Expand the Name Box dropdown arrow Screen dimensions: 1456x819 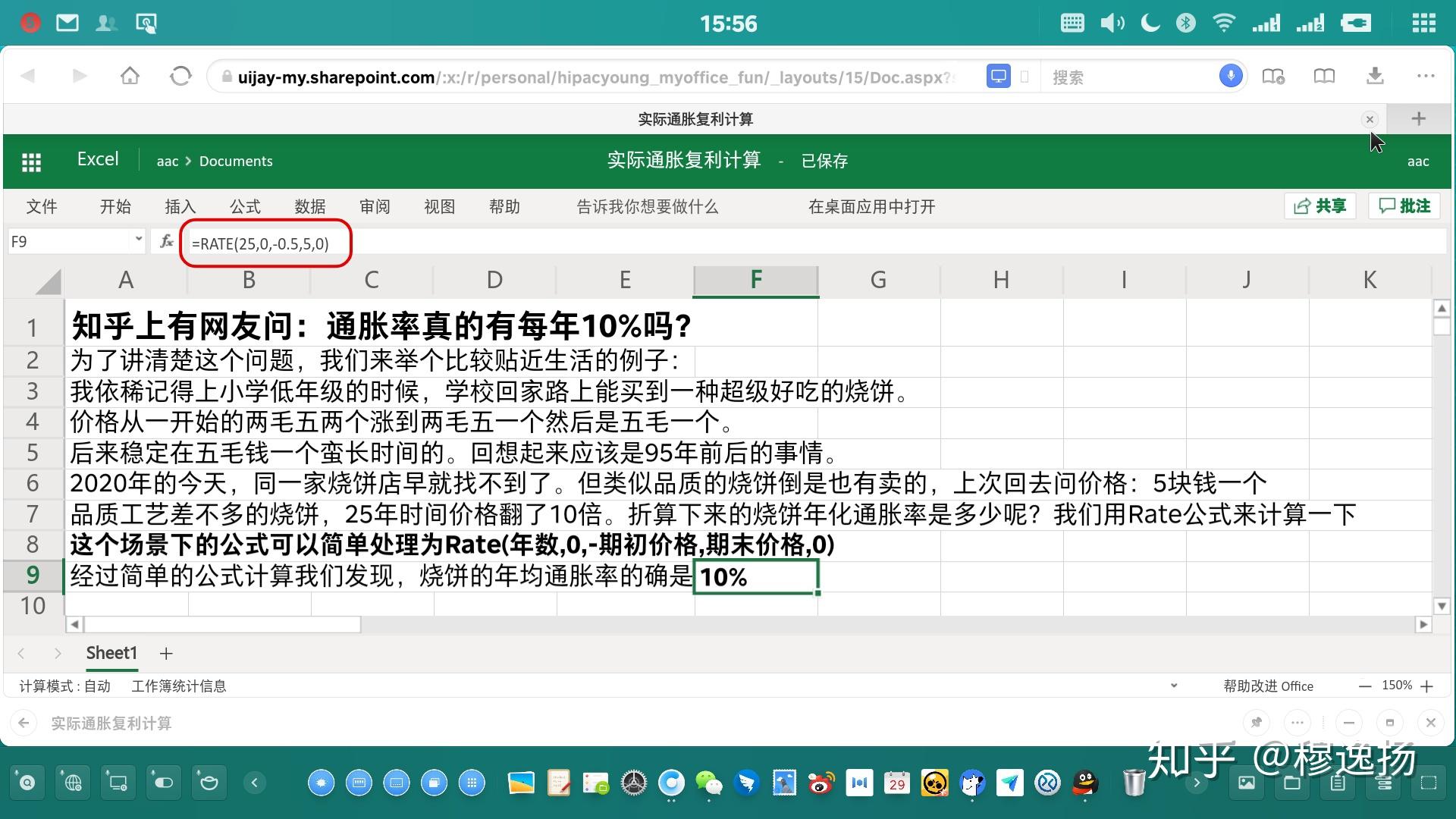point(138,240)
